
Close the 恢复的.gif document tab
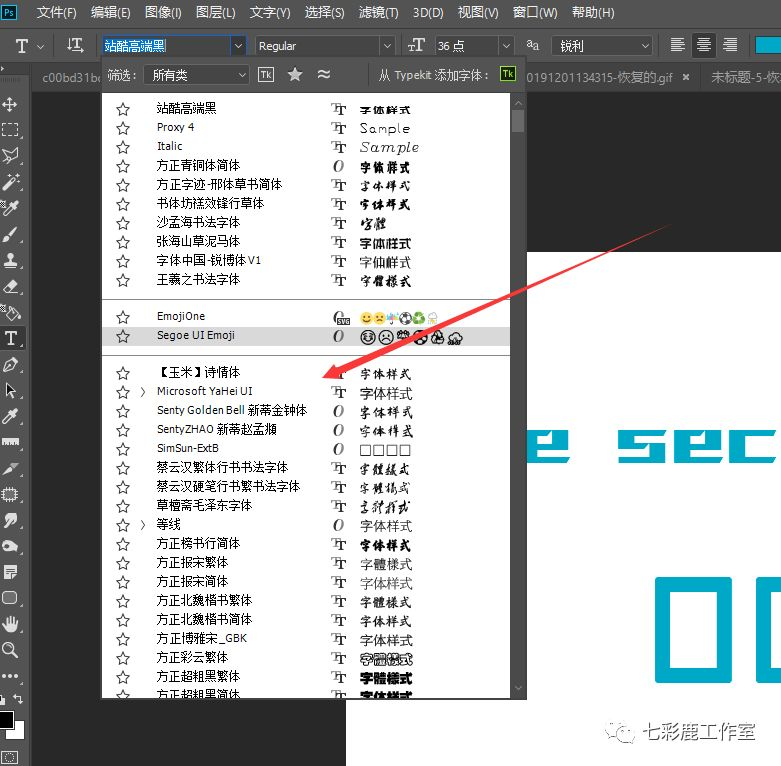pos(686,77)
